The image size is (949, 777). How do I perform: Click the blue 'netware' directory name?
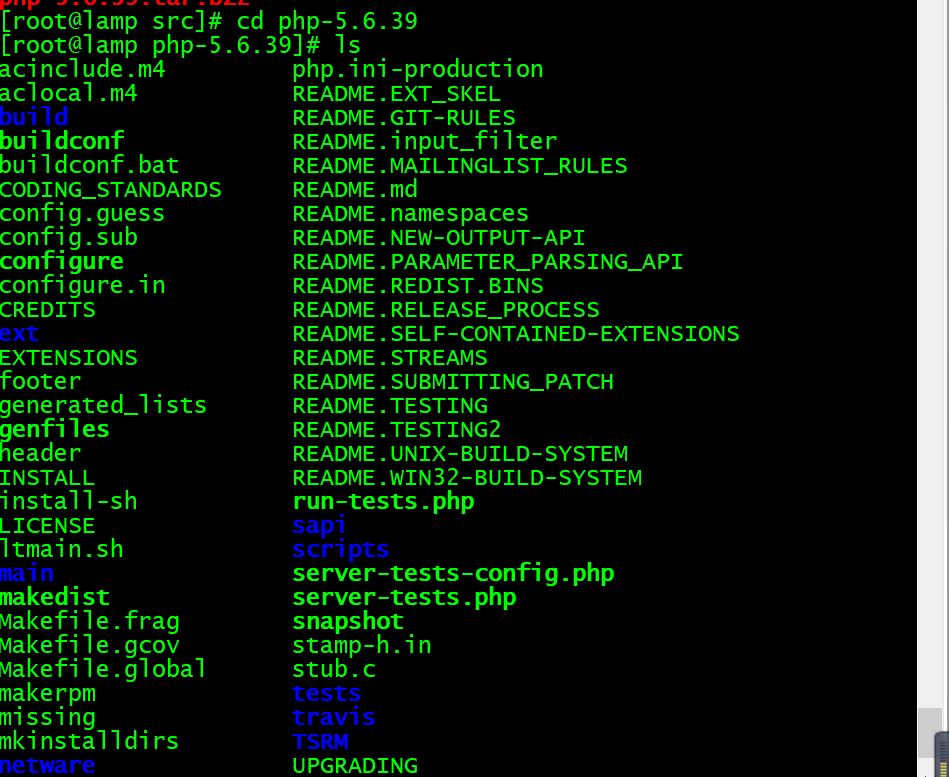[48, 766]
